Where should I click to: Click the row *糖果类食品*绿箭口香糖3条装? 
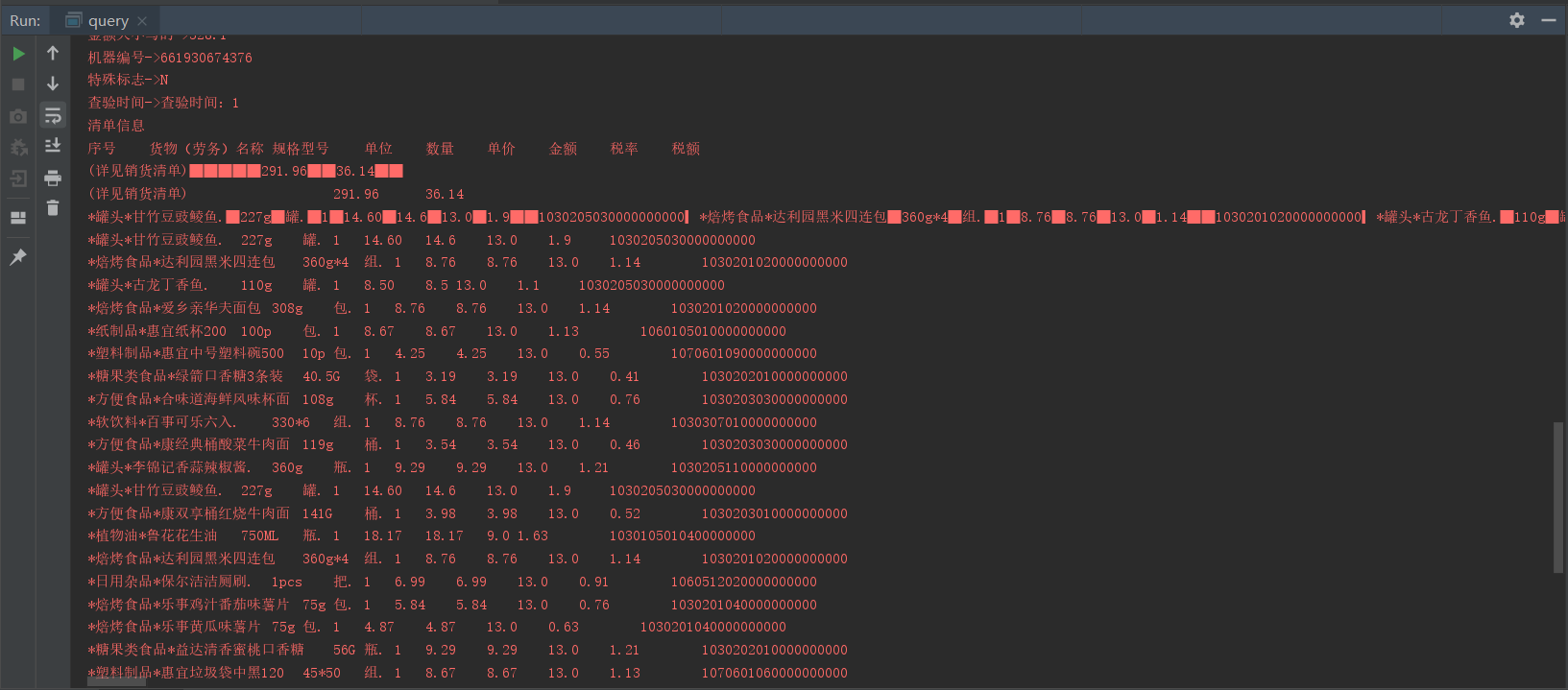[x=468, y=376]
